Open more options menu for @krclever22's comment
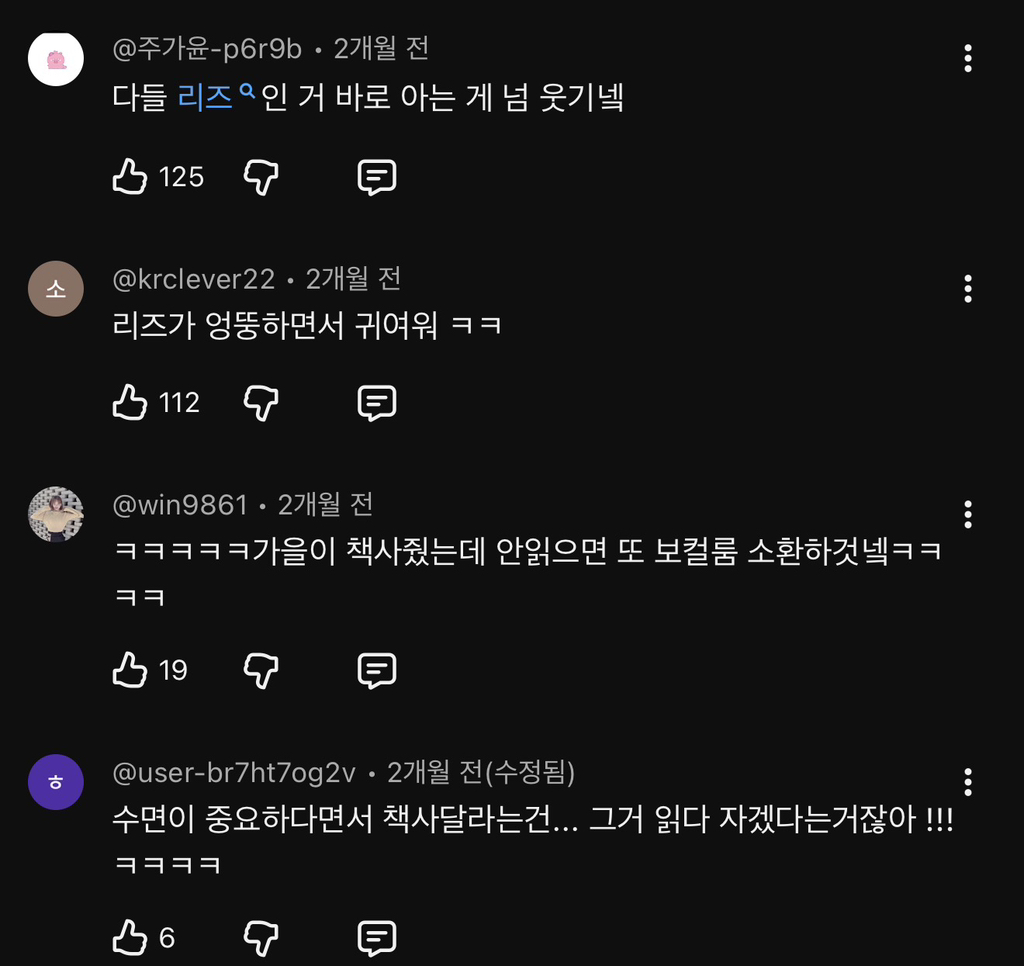The width and height of the screenshot is (1024, 966). click(967, 289)
